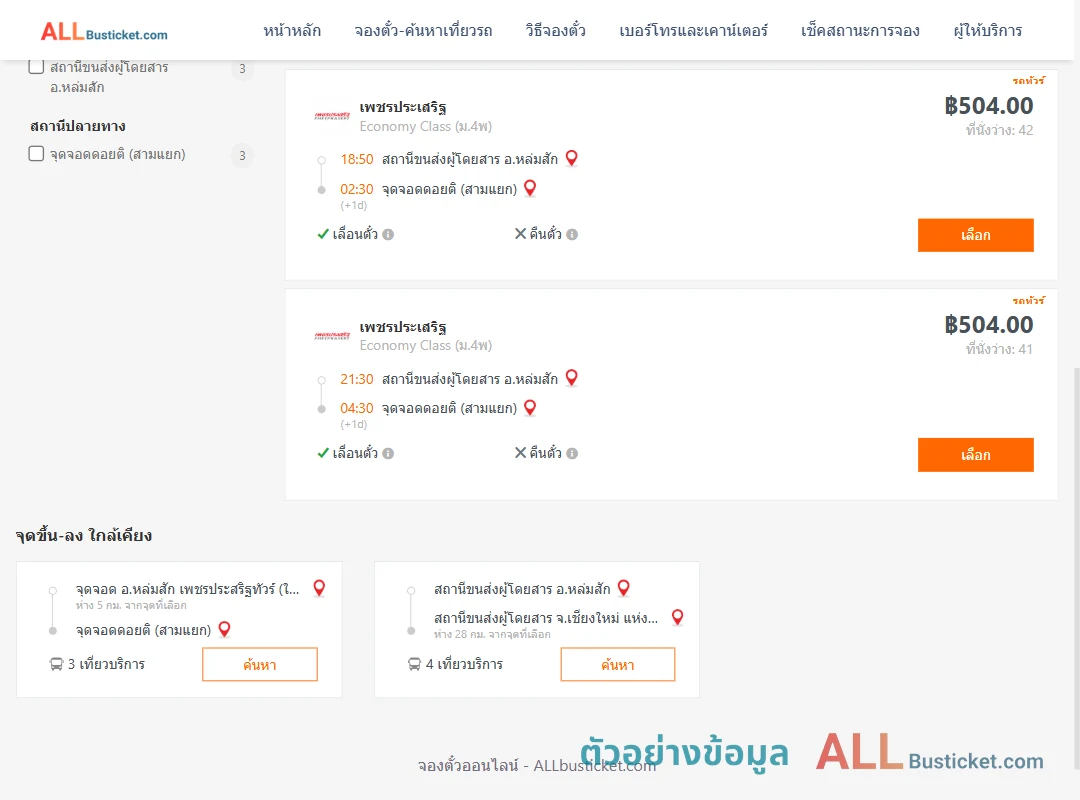Click map pin for nearby จุดจอดดอยติ (สามแยก) card

(x=224, y=629)
